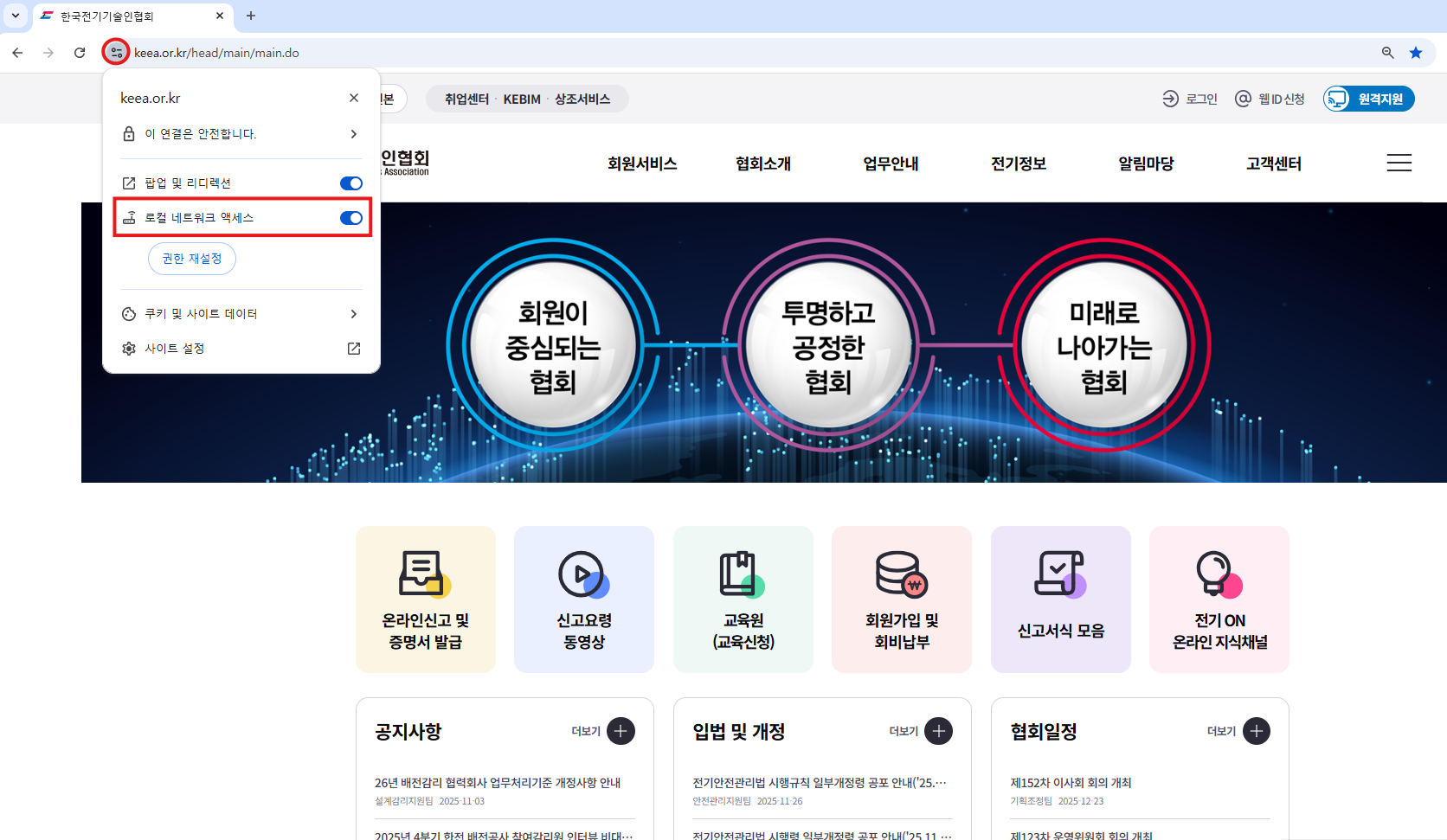Open the 교육원(교육신청) tile
The image size is (1447, 840).
(743, 599)
